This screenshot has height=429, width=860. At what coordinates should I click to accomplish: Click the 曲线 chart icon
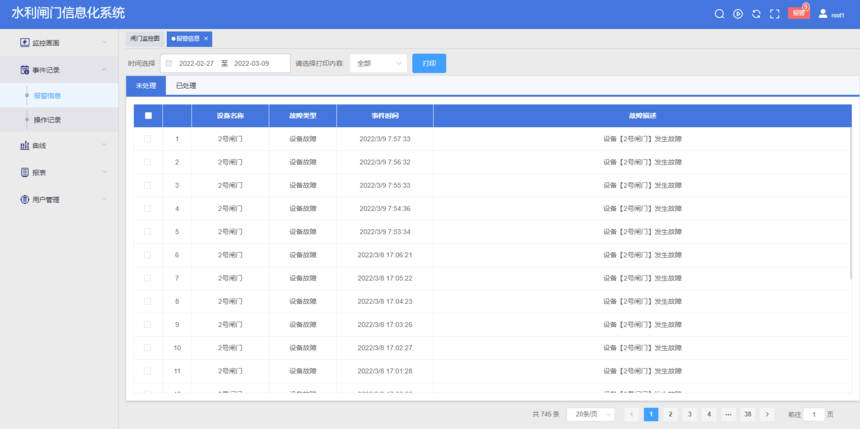[24, 145]
